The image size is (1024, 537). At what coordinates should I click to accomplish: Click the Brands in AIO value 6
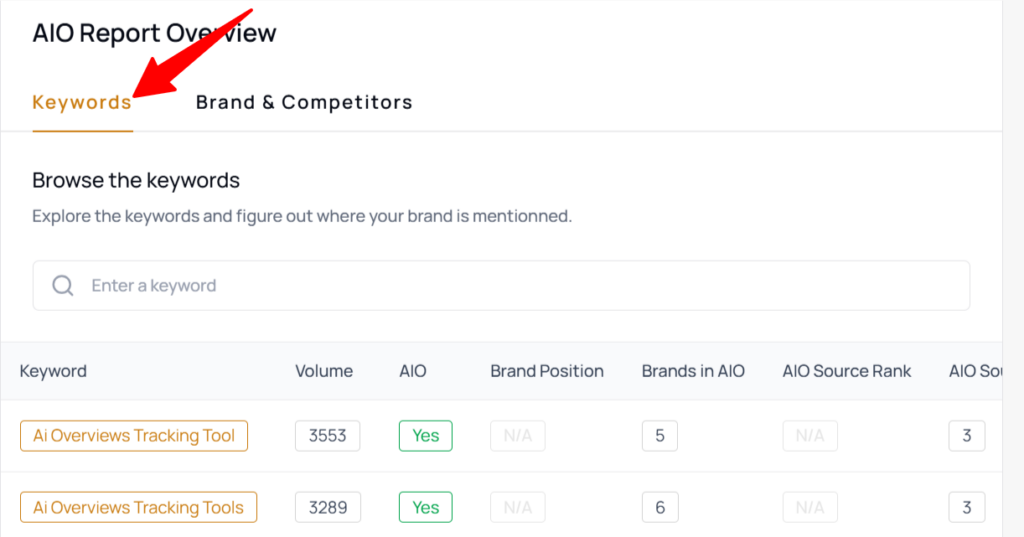pos(660,507)
